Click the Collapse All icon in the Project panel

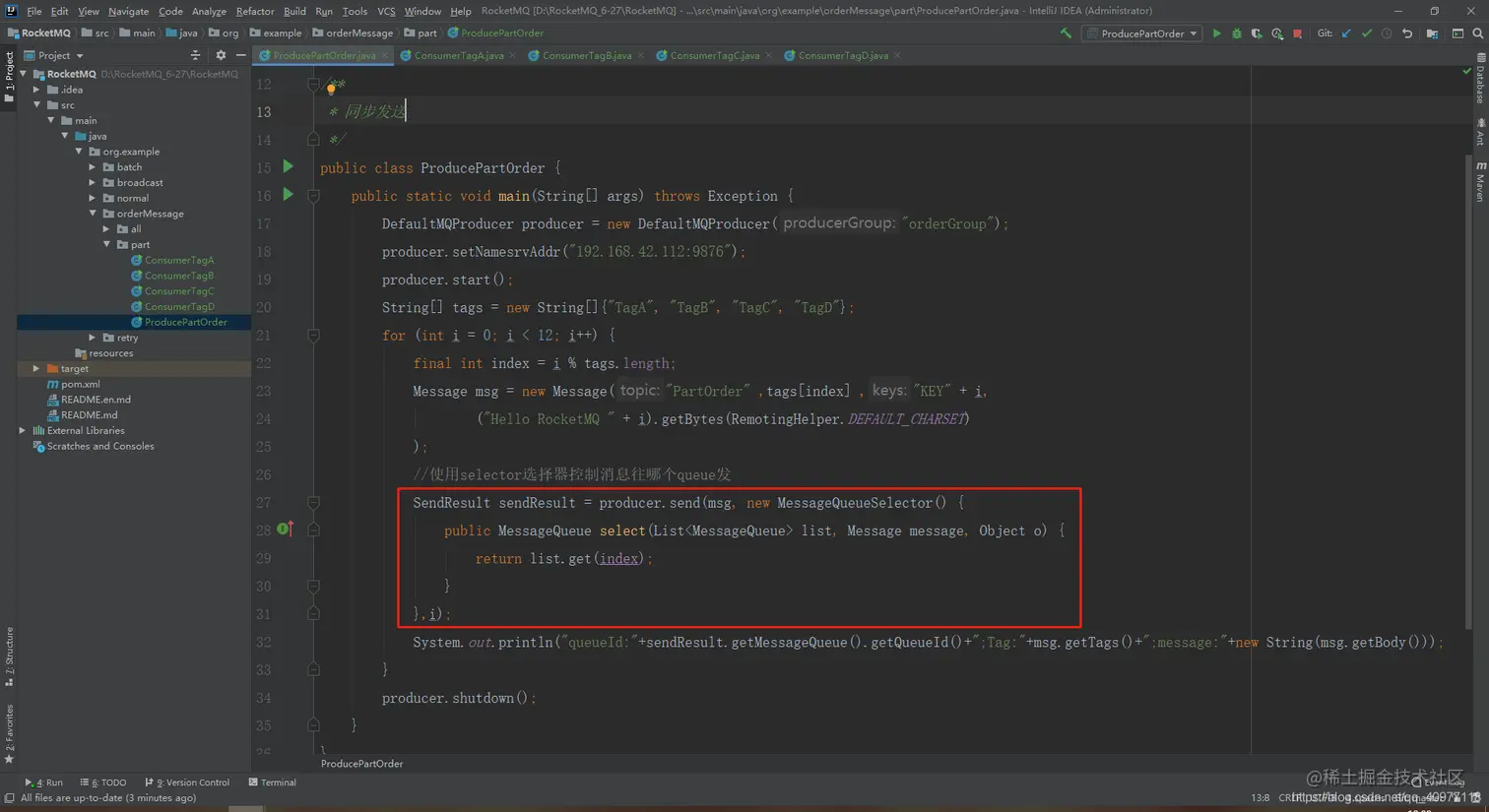point(195,55)
